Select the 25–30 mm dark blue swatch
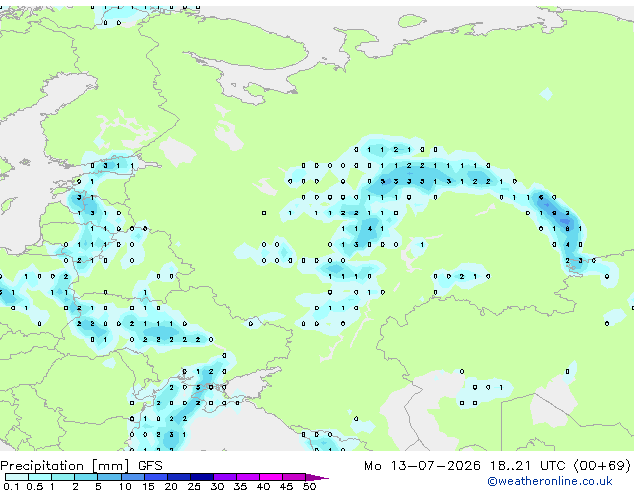 coord(202,477)
